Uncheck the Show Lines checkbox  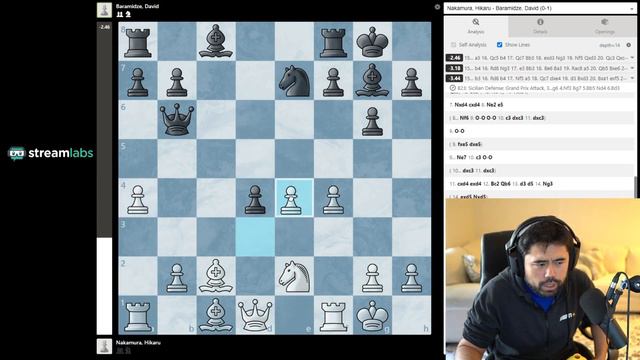(x=499, y=45)
